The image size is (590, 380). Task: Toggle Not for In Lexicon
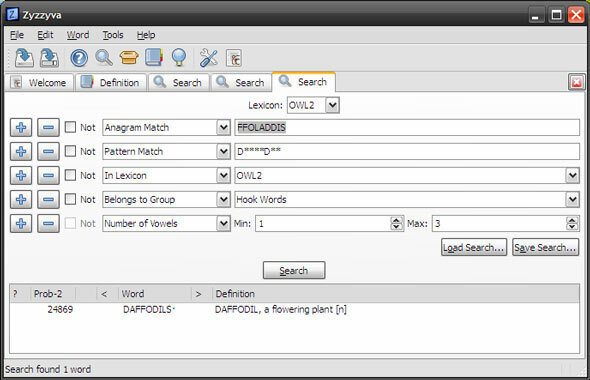70,175
